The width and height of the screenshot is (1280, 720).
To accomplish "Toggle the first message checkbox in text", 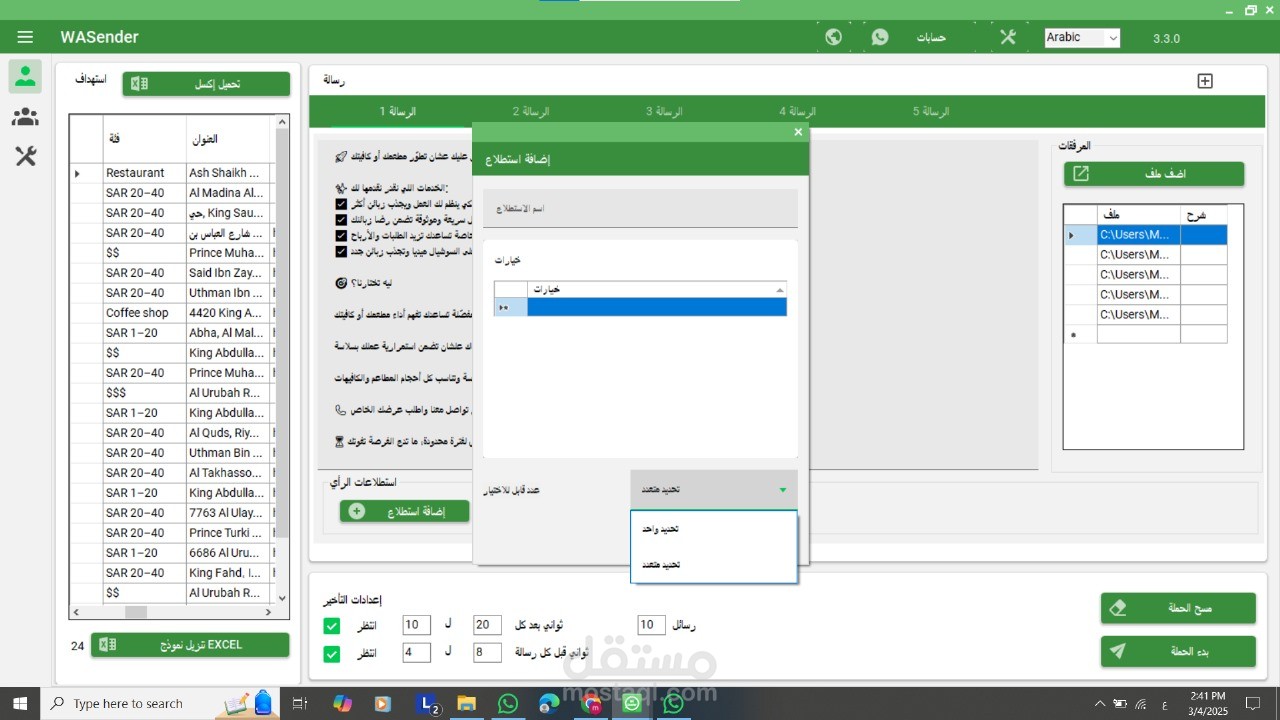I will point(342,204).
